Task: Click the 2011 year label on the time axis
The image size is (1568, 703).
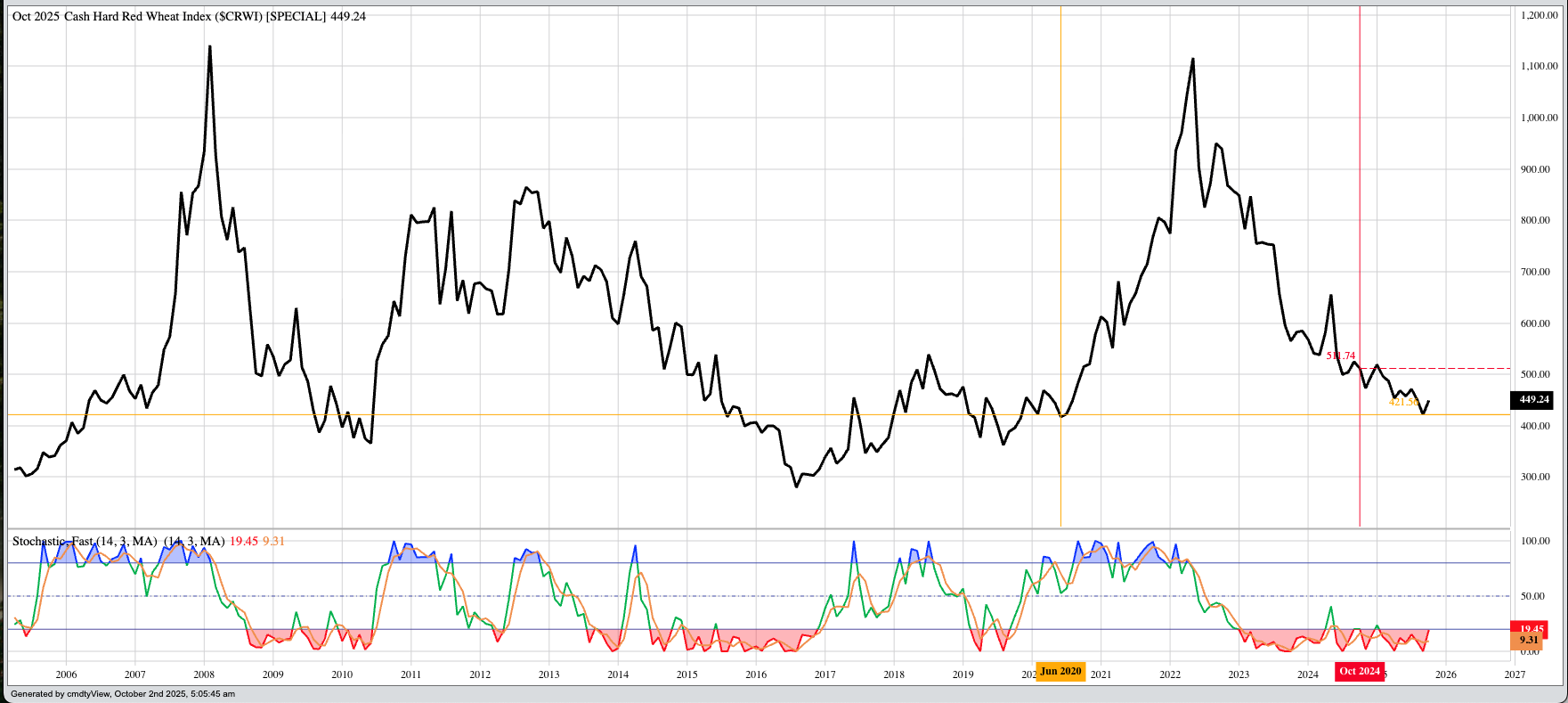Action: point(410,674)
